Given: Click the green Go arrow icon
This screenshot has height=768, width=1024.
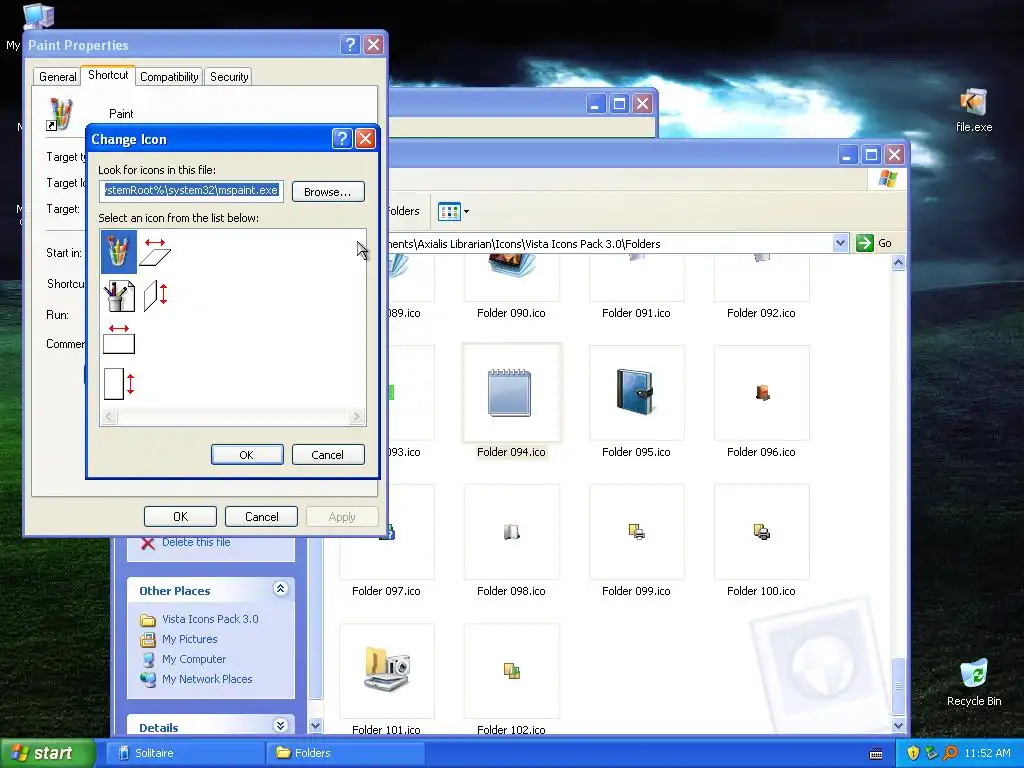Looking at the screenshot, I should (x=864, y=243).
